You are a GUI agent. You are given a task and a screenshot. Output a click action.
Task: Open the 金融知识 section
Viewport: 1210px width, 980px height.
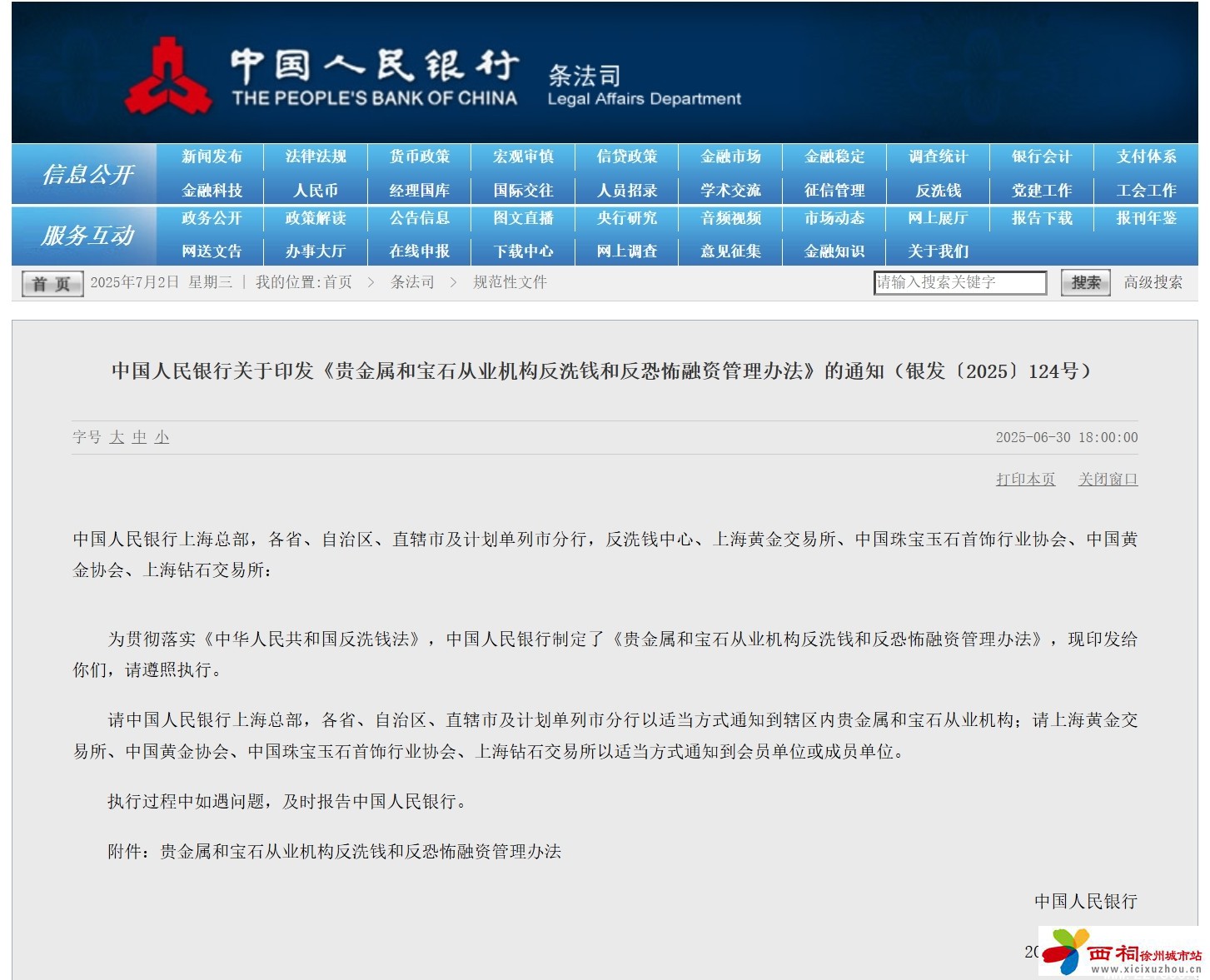[833, 251]
